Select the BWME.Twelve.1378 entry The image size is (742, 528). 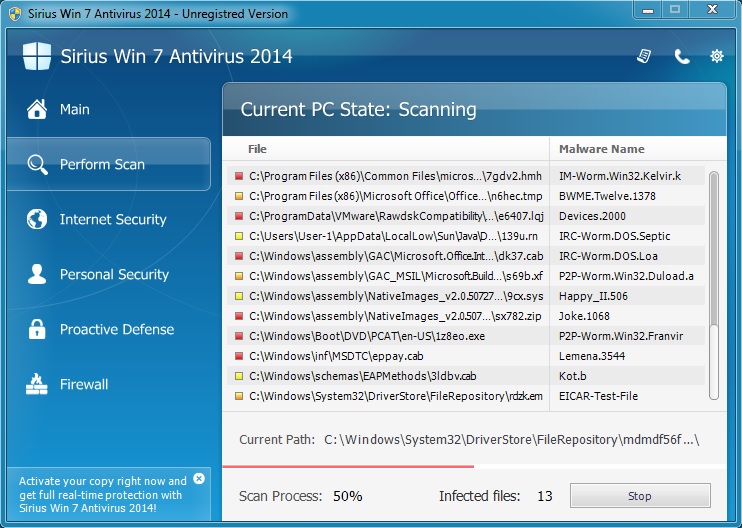click(607, 196)
